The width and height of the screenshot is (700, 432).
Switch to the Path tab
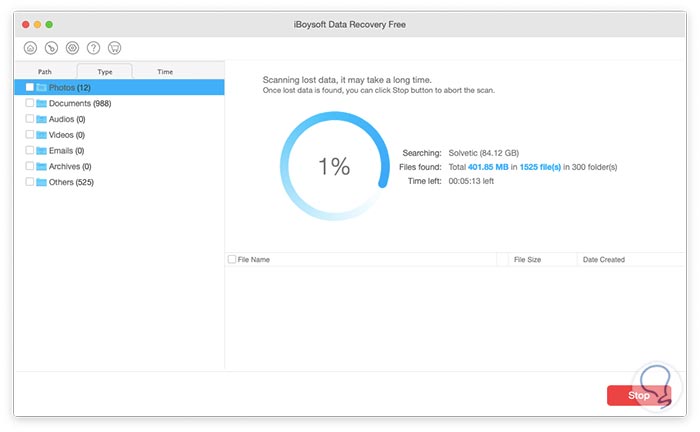point(45,72)
